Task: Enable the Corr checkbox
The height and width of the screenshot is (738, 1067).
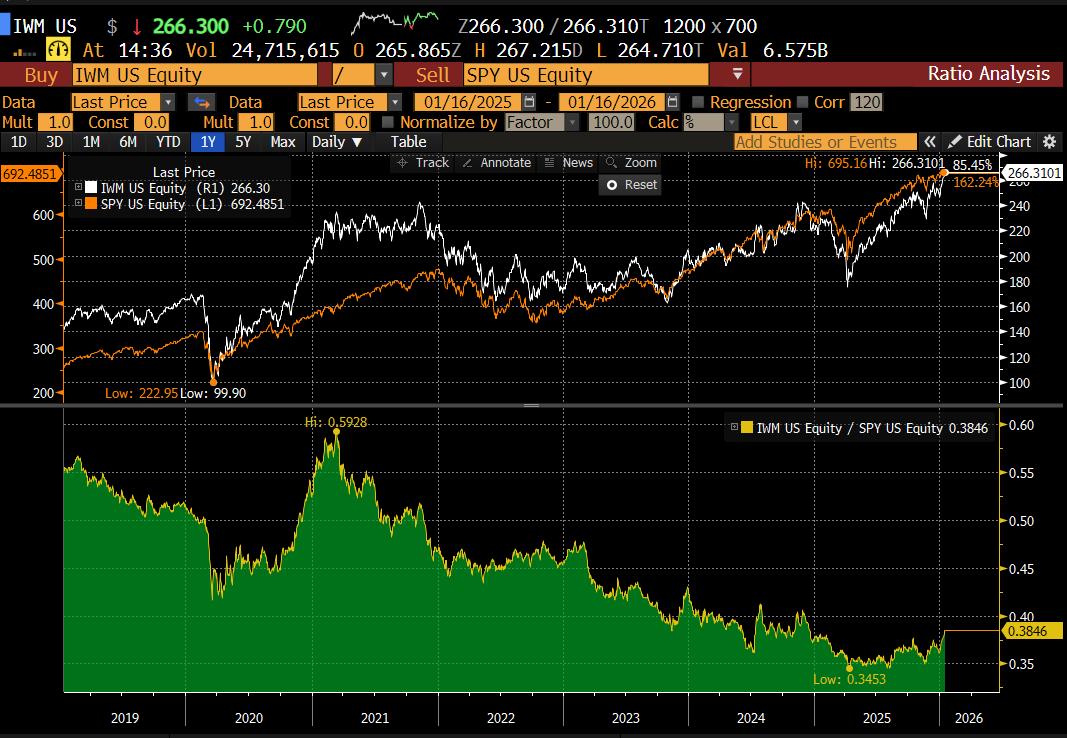Action: click(x=802, y=102)
